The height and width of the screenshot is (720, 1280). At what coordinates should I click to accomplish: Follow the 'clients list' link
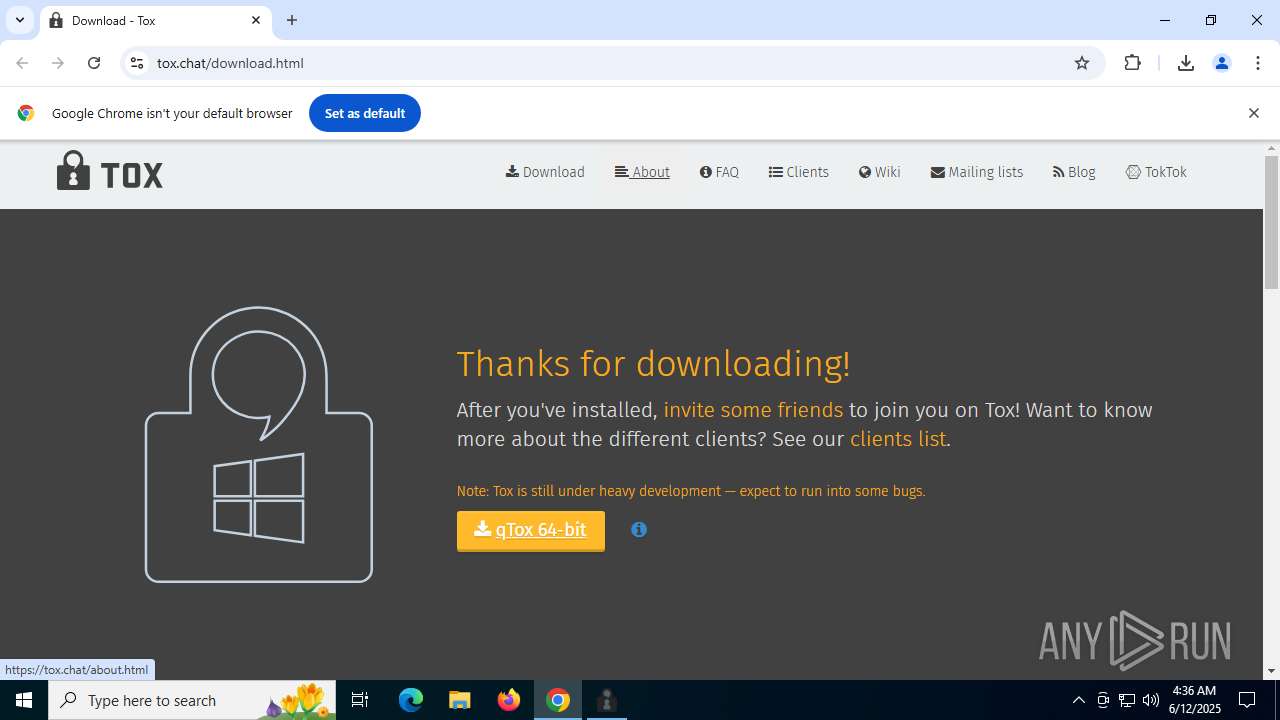tap(898, 439)
